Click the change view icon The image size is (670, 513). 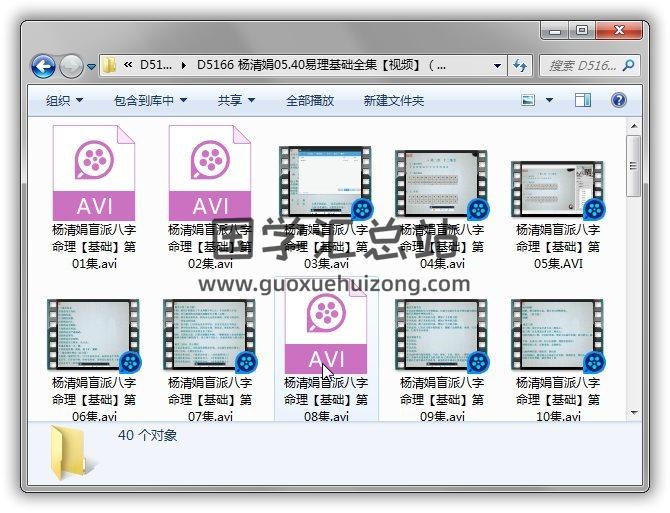tap(529, 100)
